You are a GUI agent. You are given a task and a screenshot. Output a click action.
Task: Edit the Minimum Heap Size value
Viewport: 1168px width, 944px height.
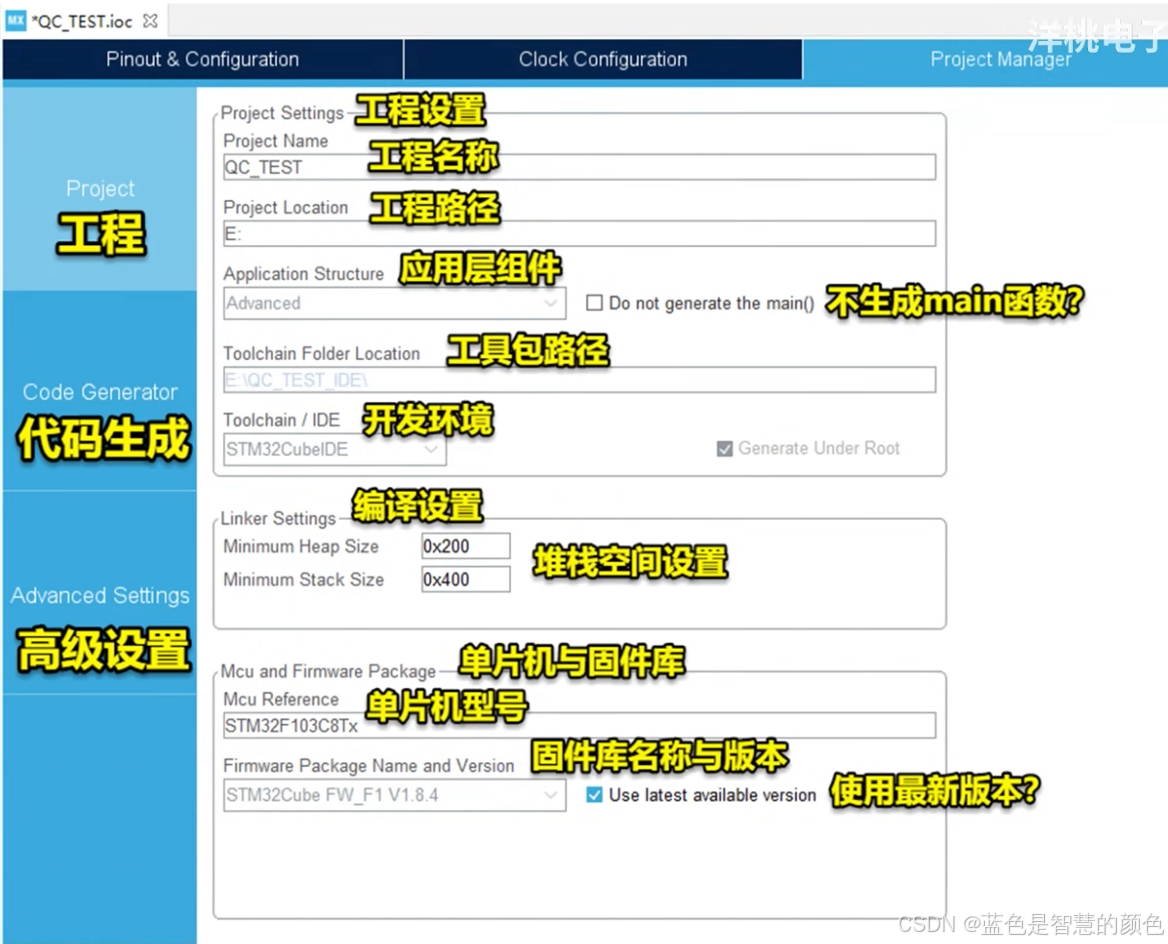466,546
